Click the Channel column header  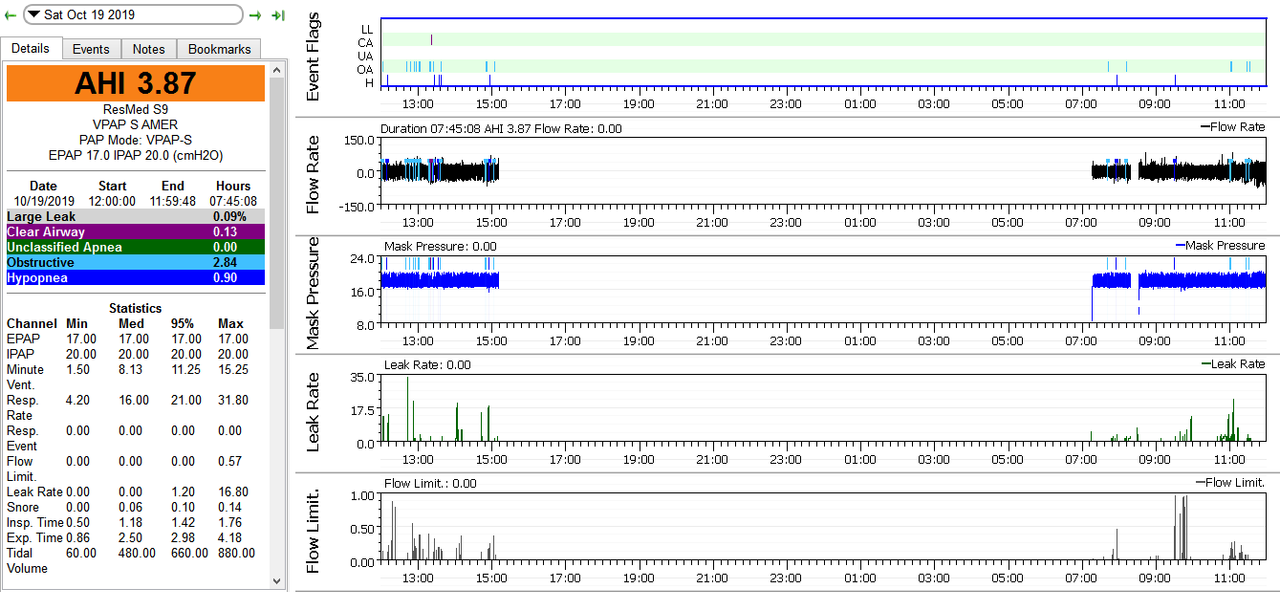(x=31, y=324)
